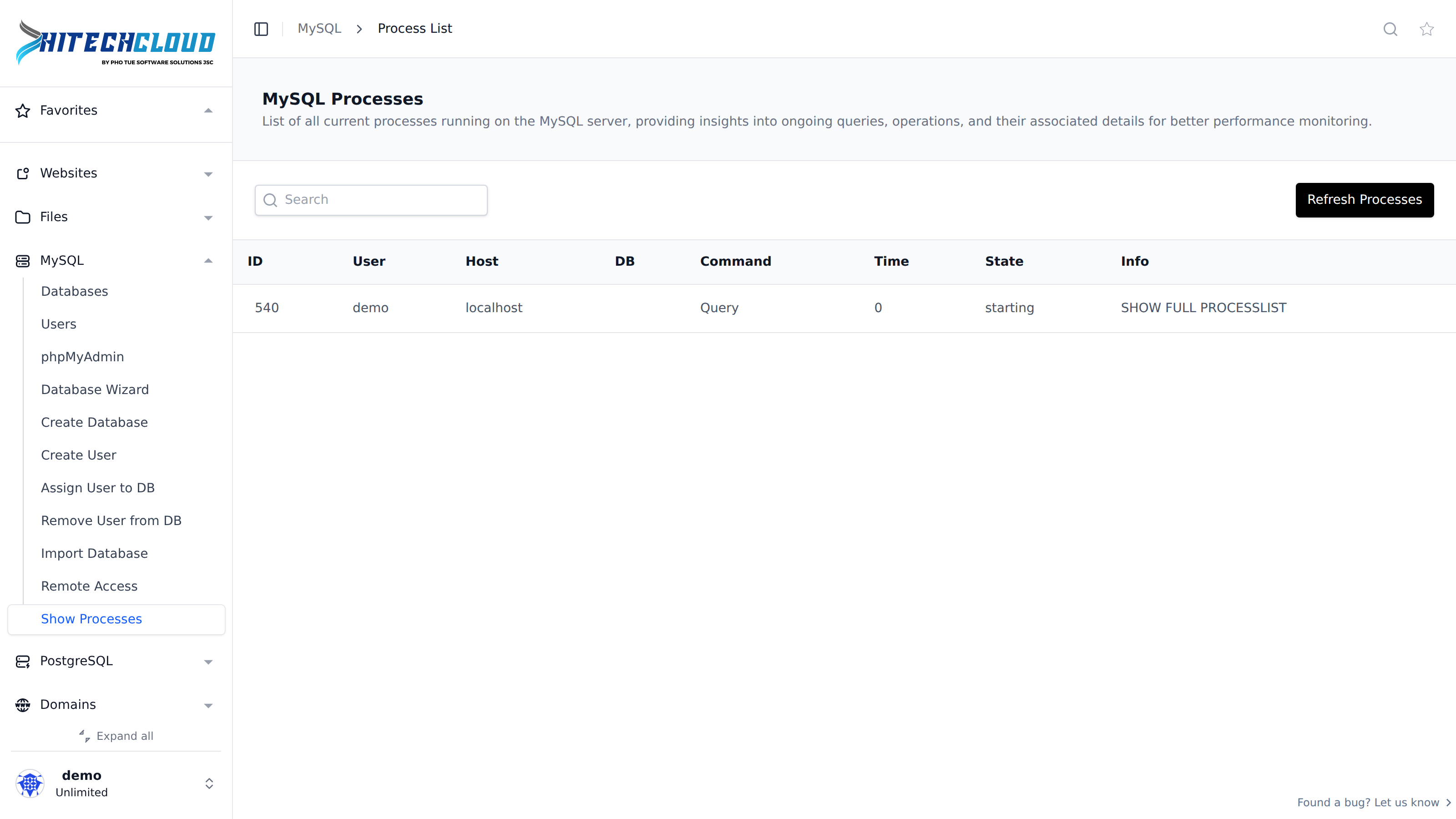This screenshot has height=819, width=1456.
Task: Open Users in MySQL menu
Action: (59, 324)
